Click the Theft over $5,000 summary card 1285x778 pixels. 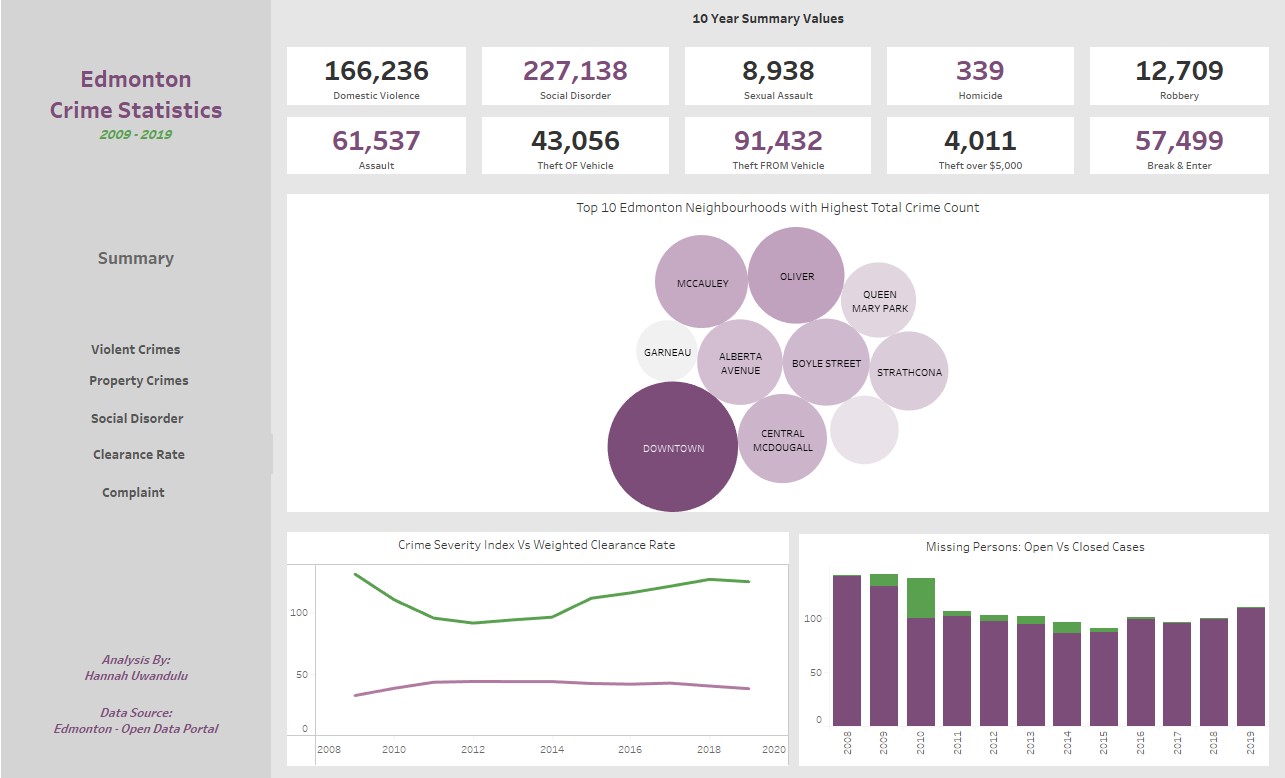click(x=978, y=145)
